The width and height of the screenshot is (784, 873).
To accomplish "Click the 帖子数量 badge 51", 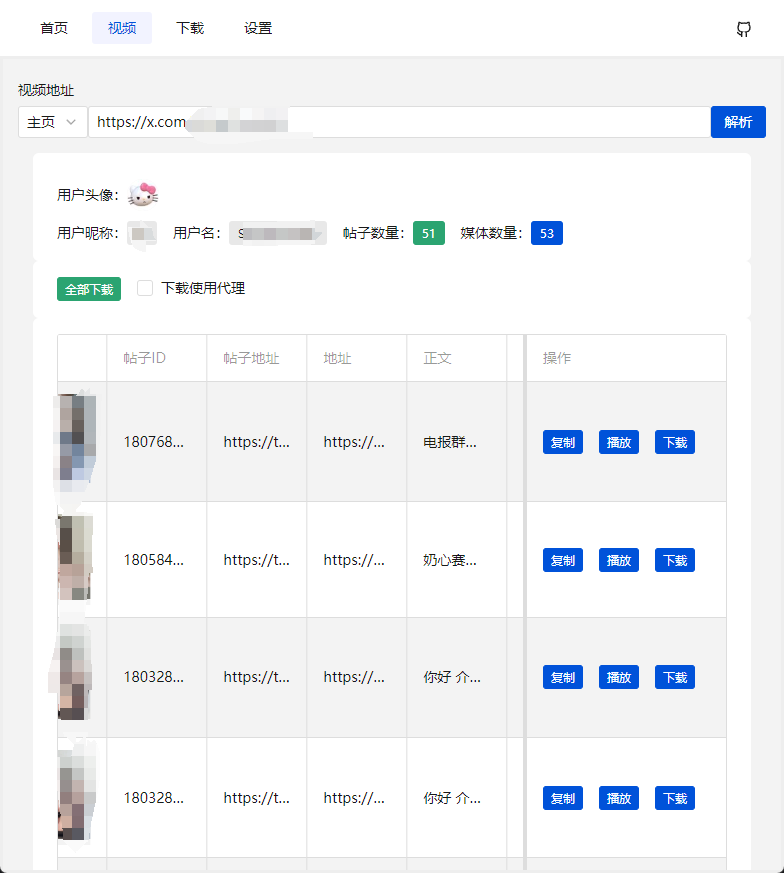I will pyautogui.click(x=429, y=233).
